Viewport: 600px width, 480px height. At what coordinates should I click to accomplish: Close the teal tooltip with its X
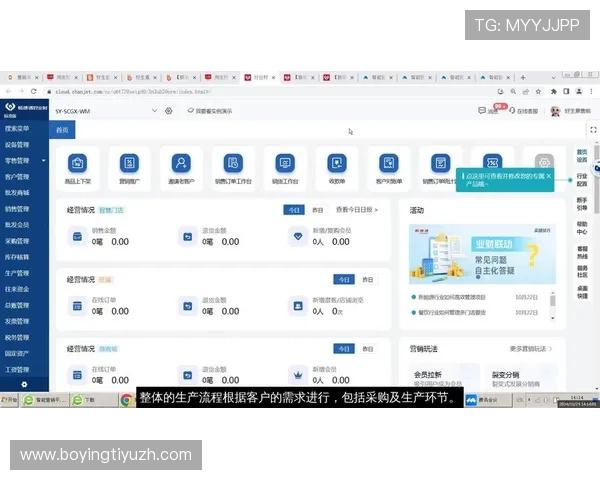point(548,176)
